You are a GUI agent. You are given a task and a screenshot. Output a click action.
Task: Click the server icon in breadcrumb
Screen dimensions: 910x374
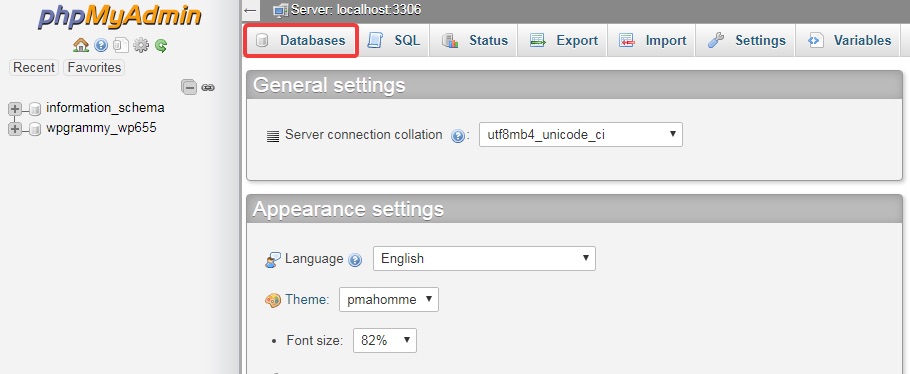coord(281,10)
